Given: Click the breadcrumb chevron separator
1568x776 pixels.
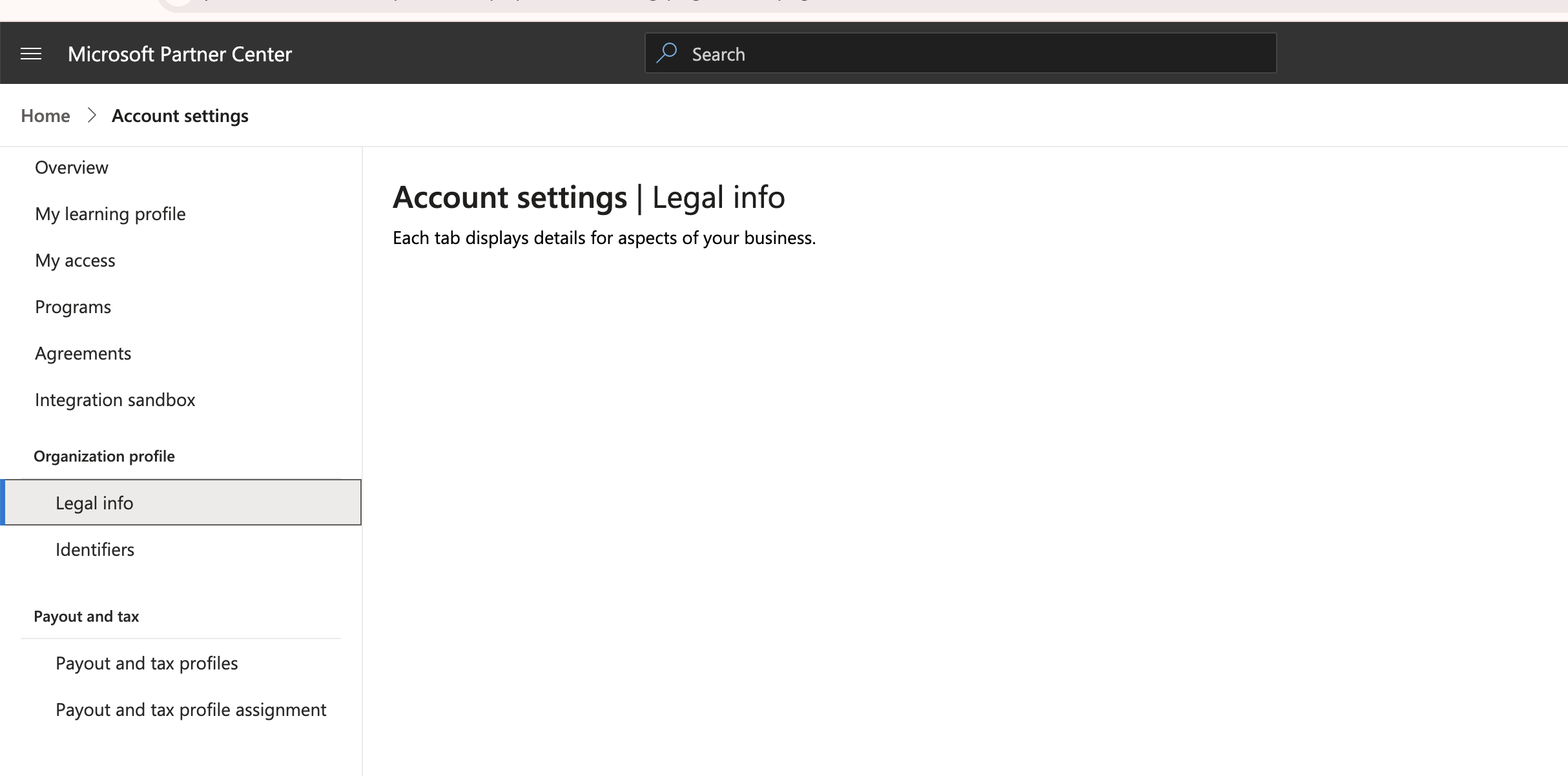Looking at the screenshot, I should (x=92, y=116).
